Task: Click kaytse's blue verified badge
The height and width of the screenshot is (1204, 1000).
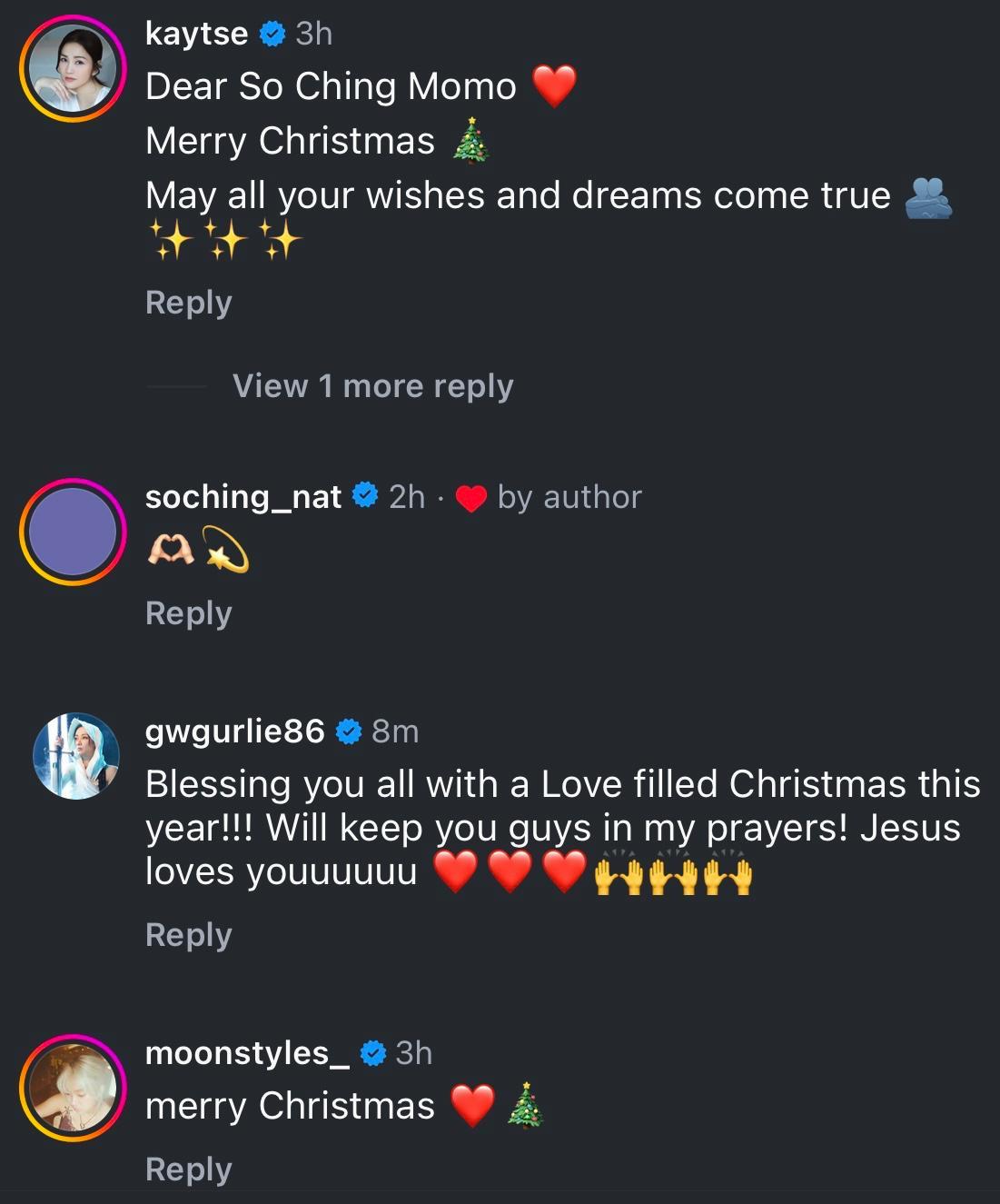Action: 272,34
